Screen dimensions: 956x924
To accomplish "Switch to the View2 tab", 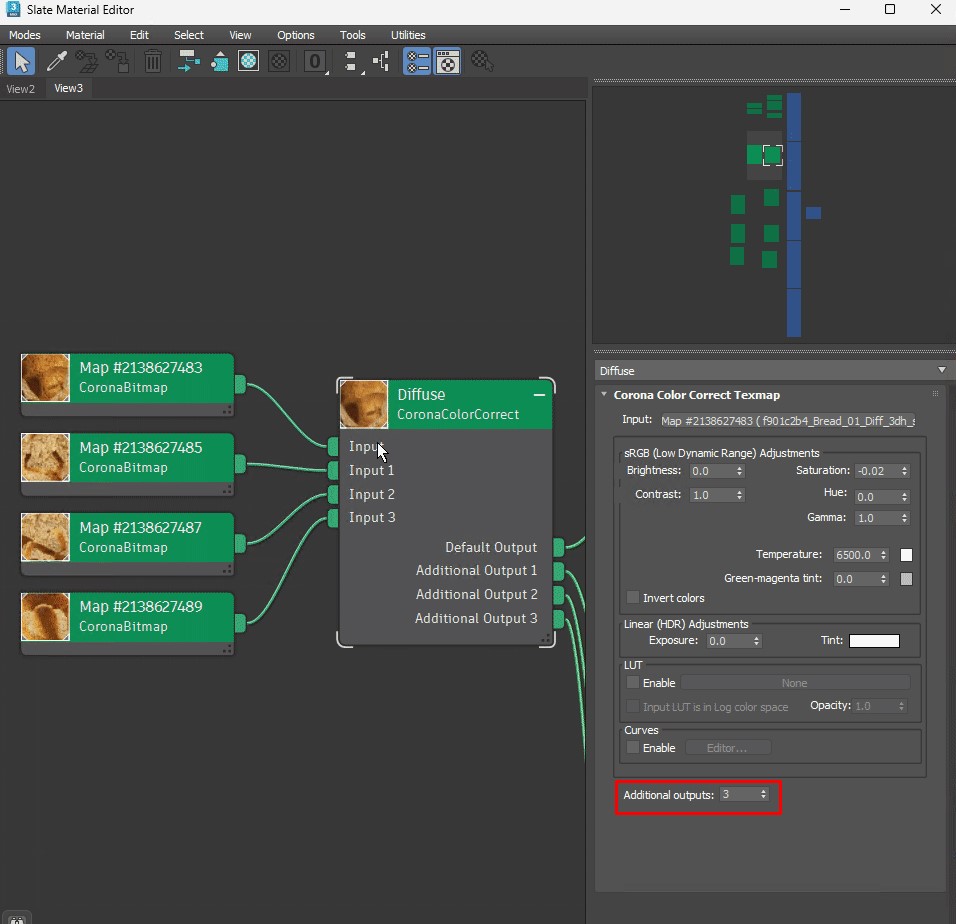I will pos(21,89).
